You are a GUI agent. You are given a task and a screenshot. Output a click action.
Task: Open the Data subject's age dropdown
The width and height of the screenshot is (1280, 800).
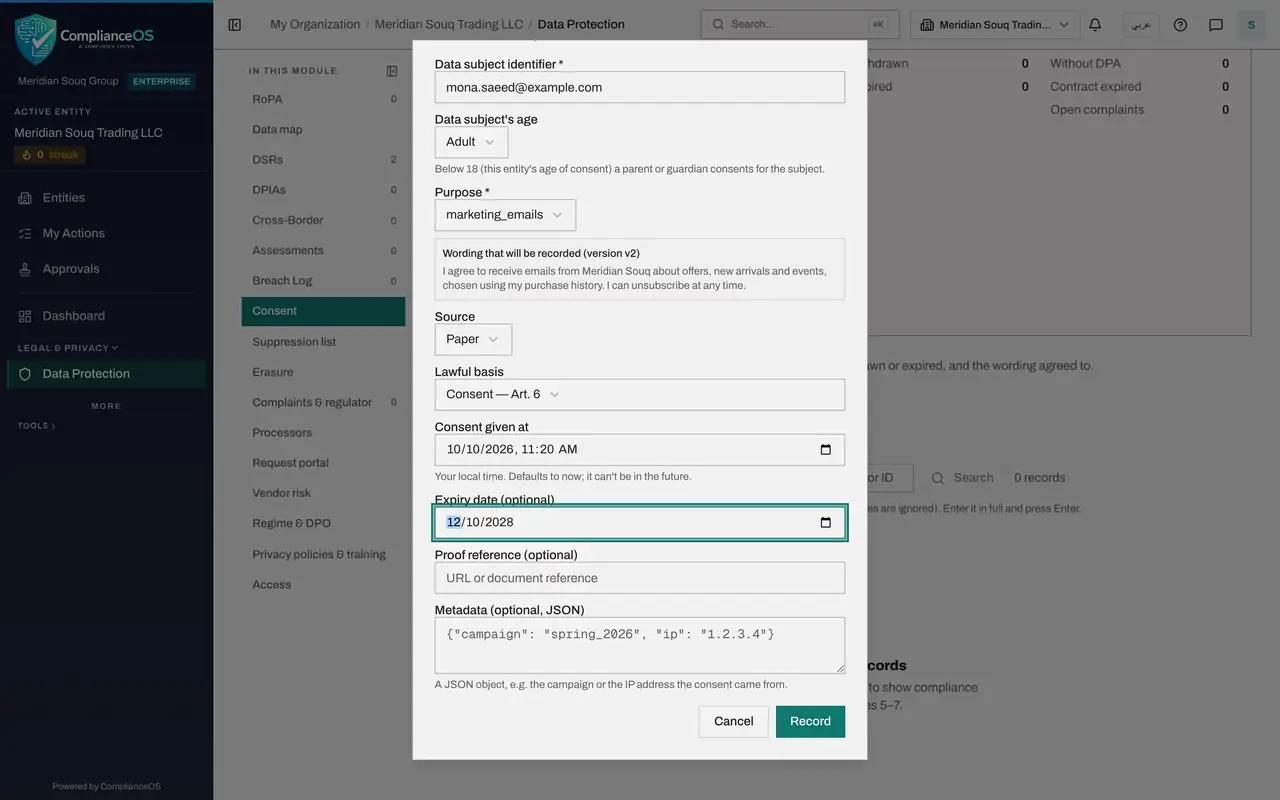471,142
